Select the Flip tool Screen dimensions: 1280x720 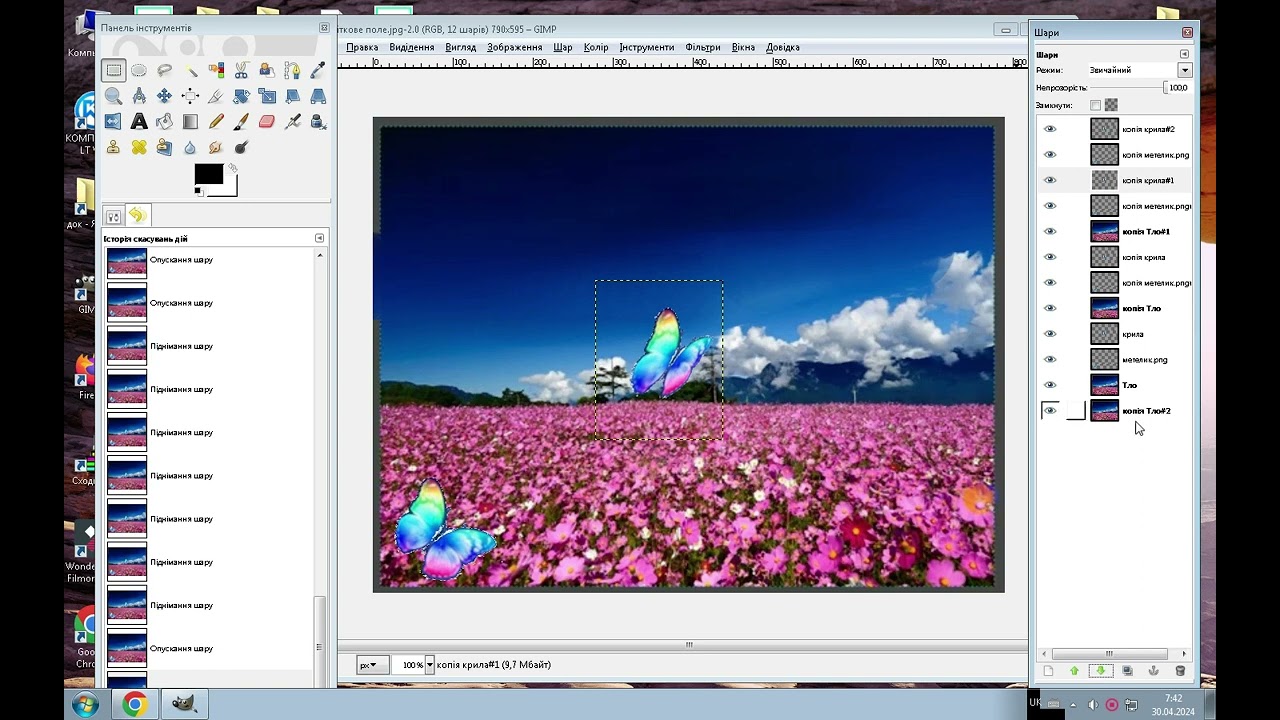point(113,121)
